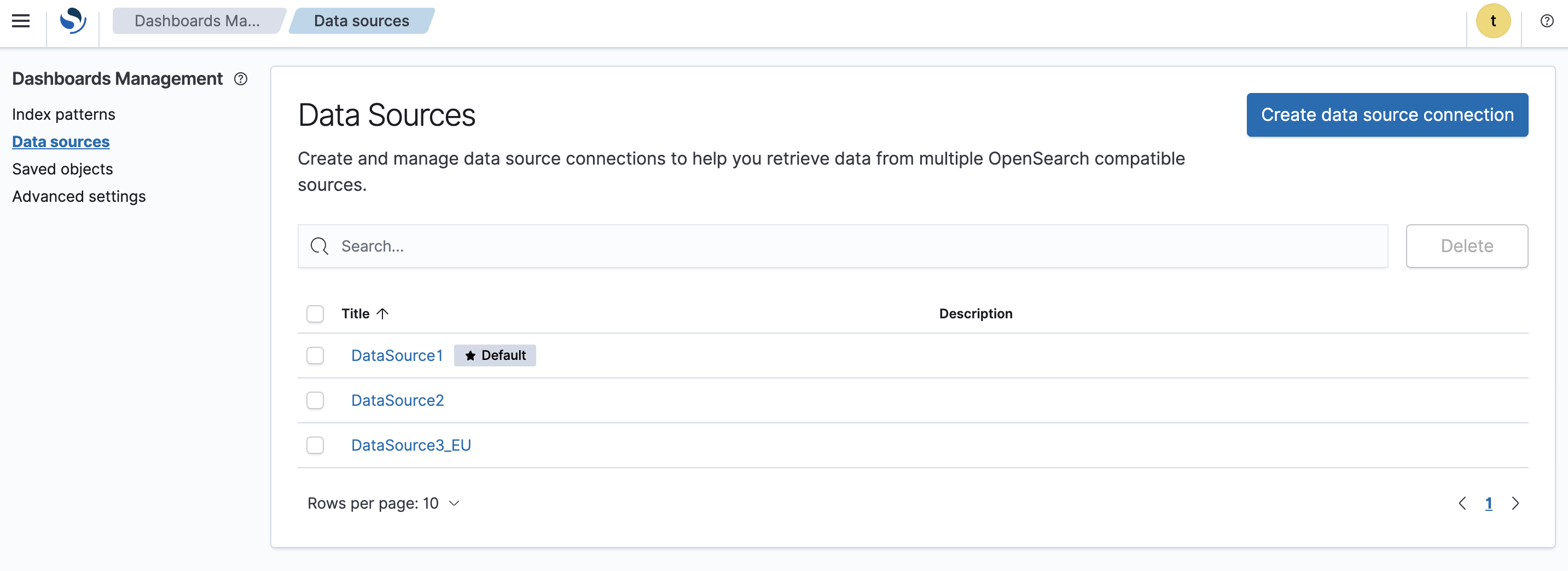Click the OpenSearch logo
Screen dimensions: 1568x571
(72, 20)
